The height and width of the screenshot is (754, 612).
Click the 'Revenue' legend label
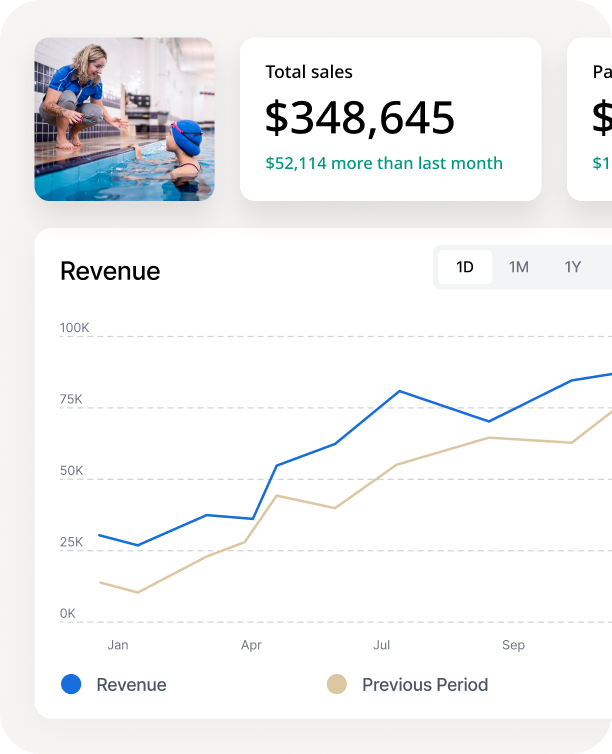tap(131, 685)
